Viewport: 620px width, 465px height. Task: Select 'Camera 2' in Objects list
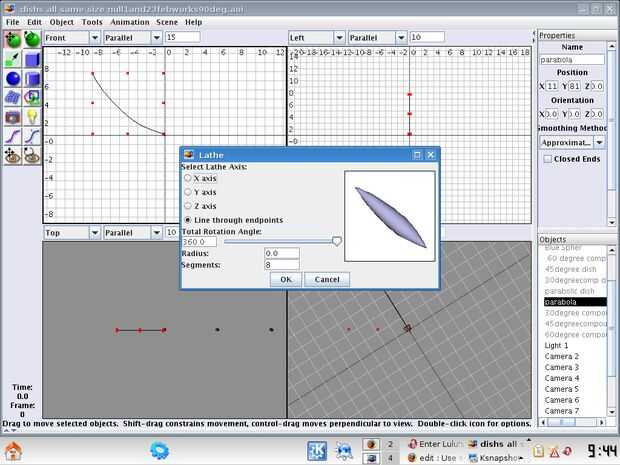point(561,356)
